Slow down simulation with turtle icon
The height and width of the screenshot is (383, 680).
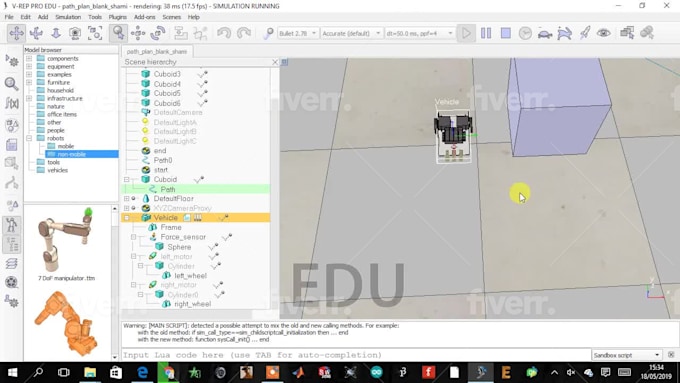coord(545,33)
